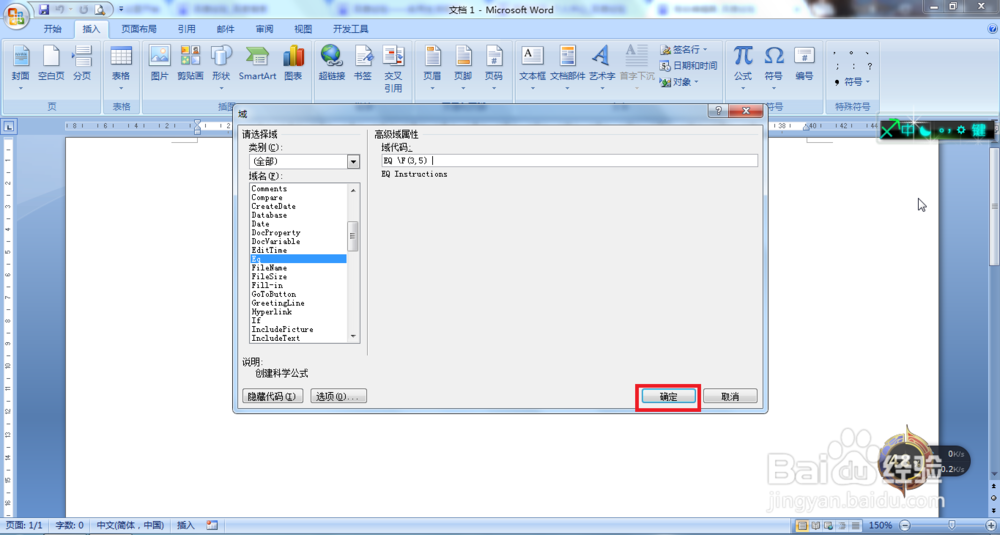The image size is (1000, 535).
Task: Insert WordArt (艺术字)
Action: click(601, 68)
